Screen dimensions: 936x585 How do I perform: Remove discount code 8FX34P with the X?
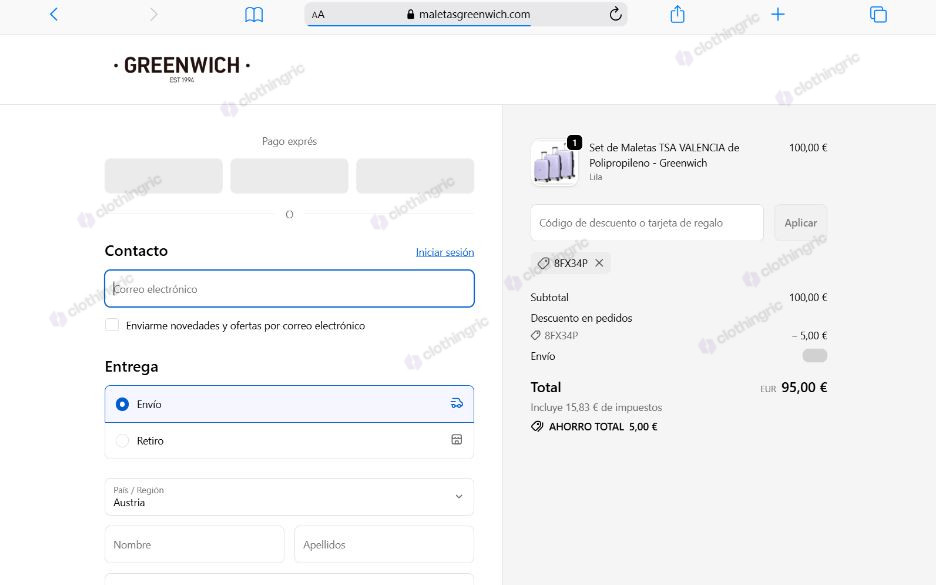point(599,263)
